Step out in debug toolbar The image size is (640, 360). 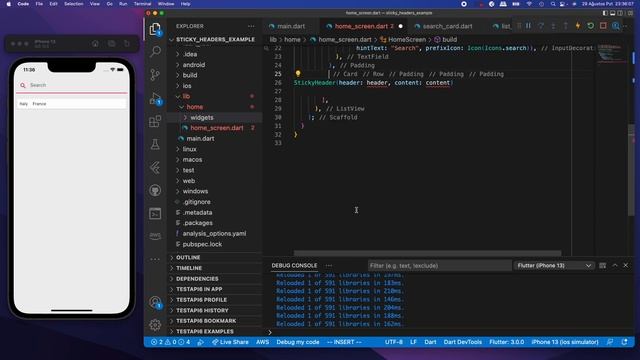click(565, 26)
